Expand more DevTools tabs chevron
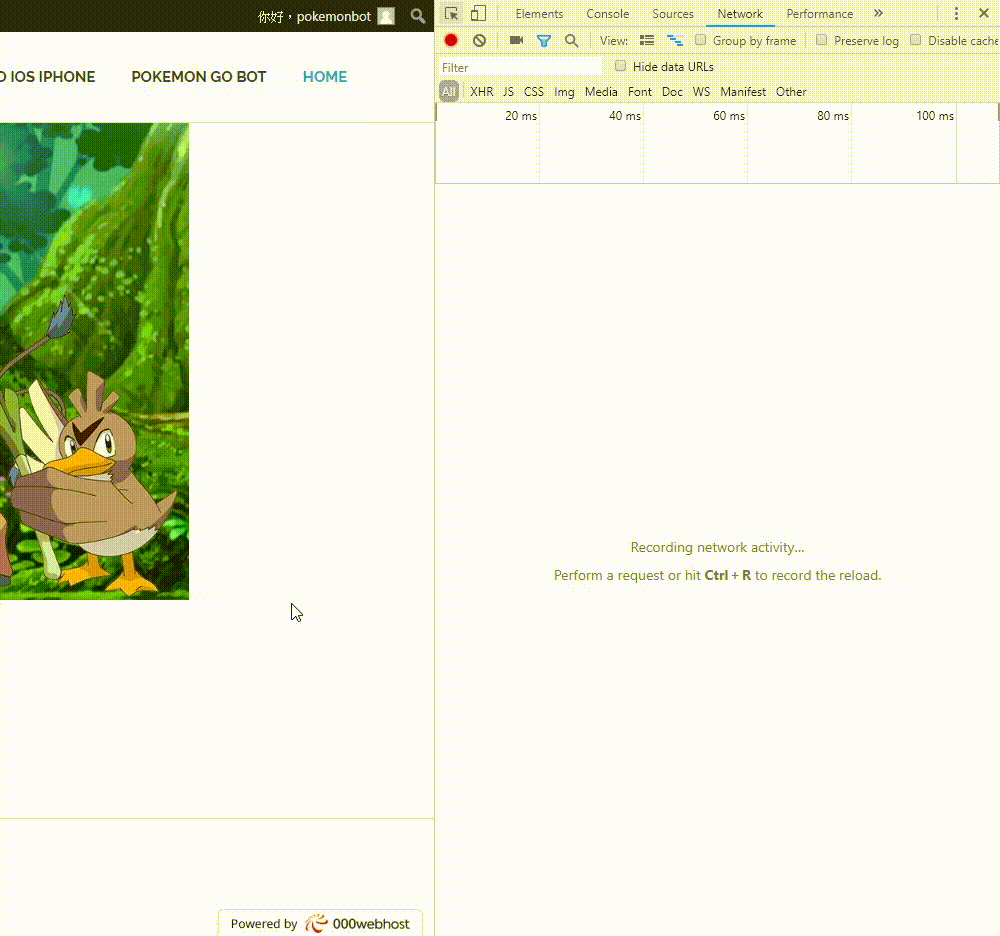The image size is (1000, 936). click(878, 14)
